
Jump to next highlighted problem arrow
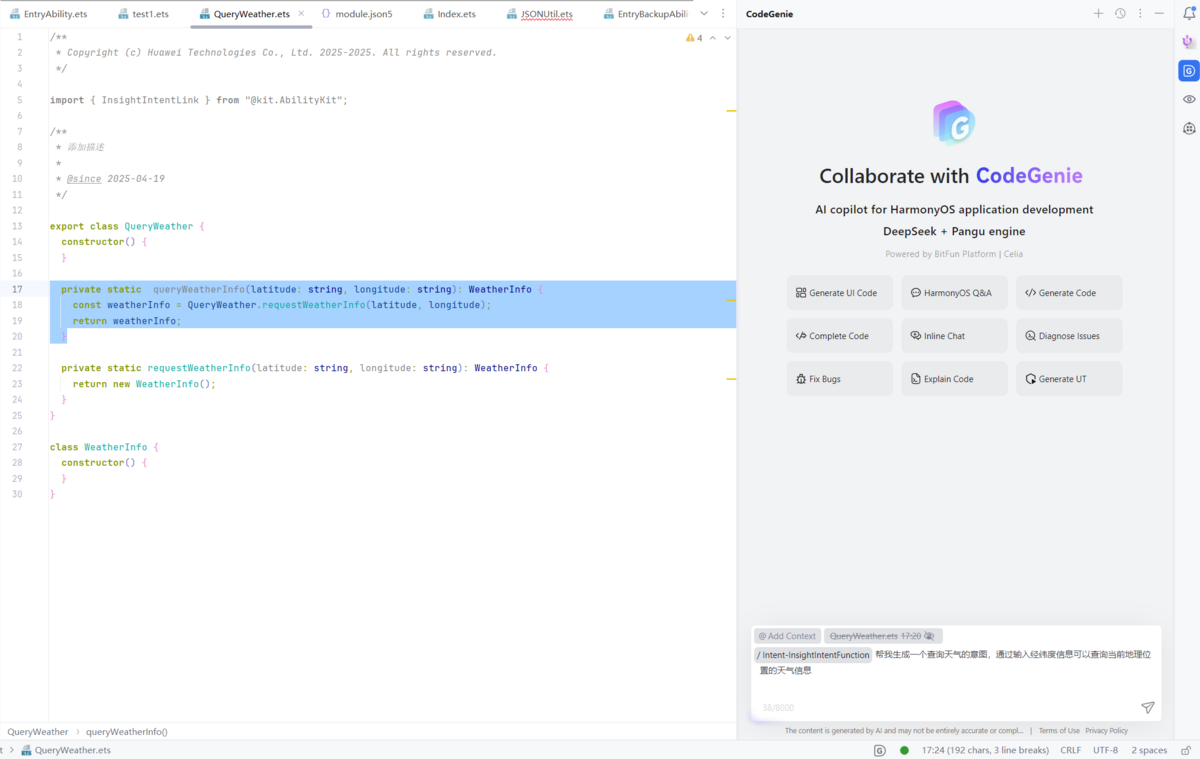coord(727,38)
